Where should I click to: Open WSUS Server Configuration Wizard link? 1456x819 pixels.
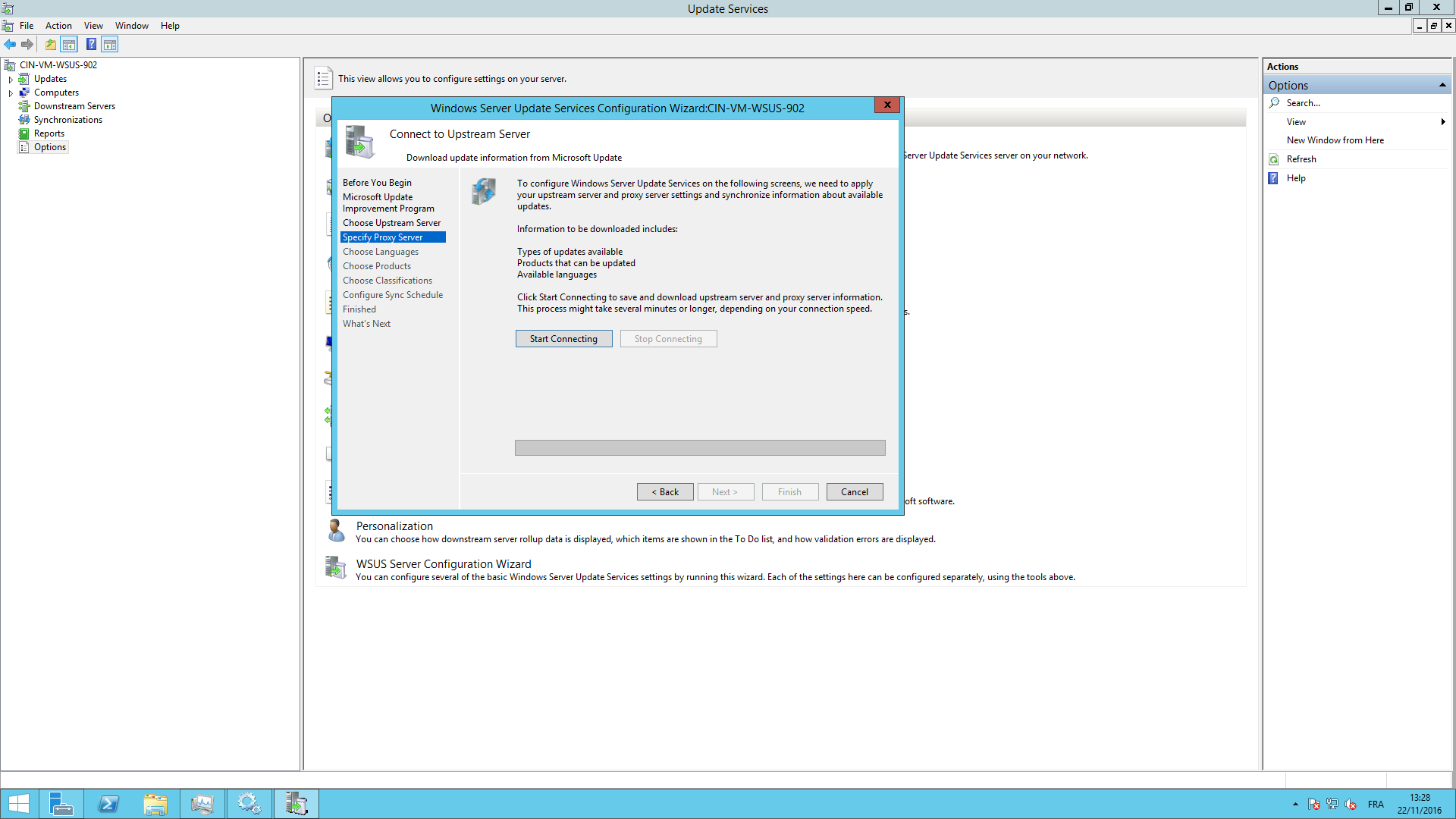coord(444,564)
